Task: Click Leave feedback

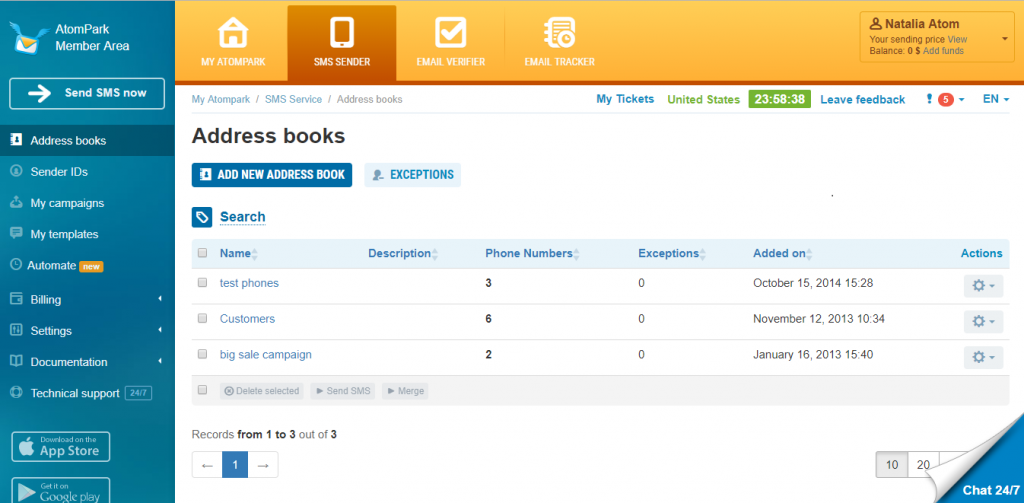Action: click(x=863, y=99)
